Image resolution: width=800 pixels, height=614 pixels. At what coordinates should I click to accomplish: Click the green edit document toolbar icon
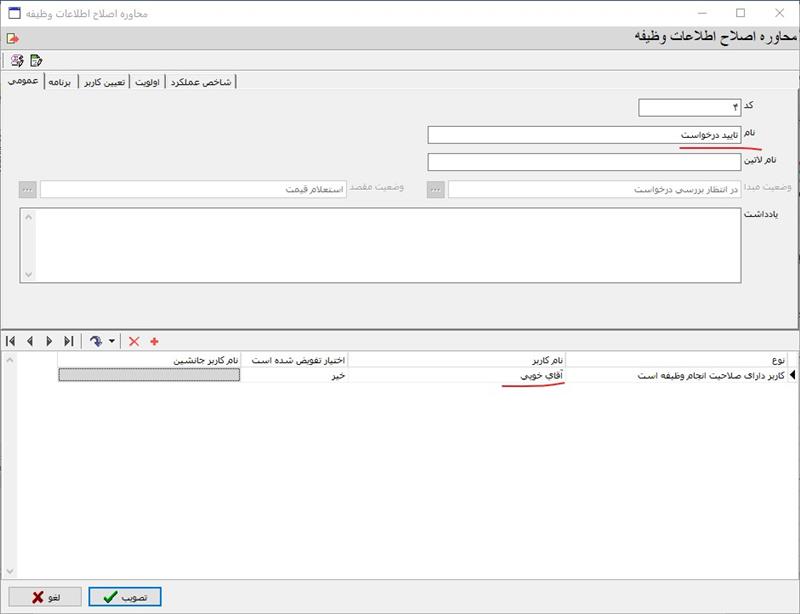point(36,61)
